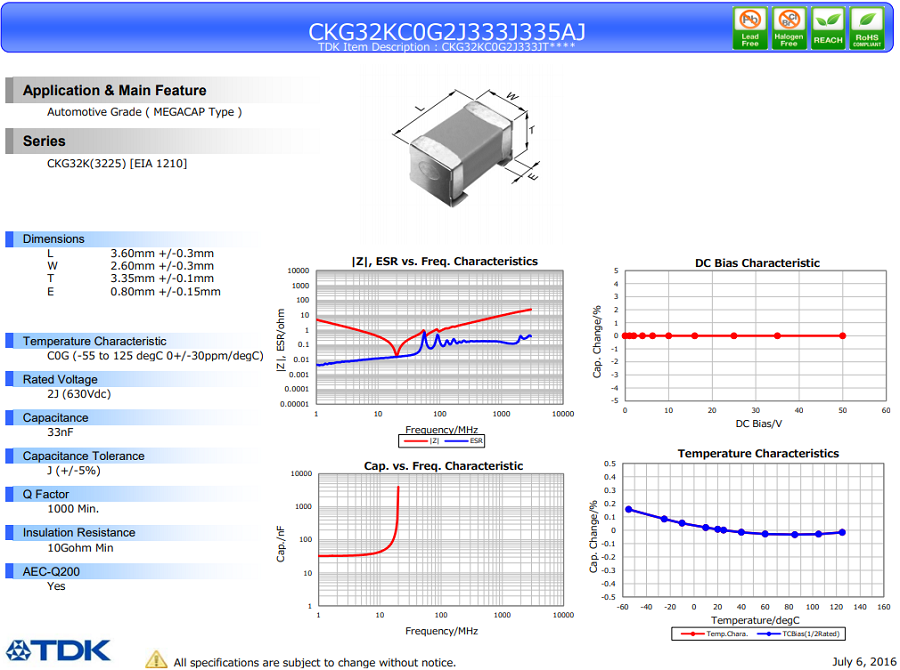Select the 10Gohm Min value

click(80, 548)
